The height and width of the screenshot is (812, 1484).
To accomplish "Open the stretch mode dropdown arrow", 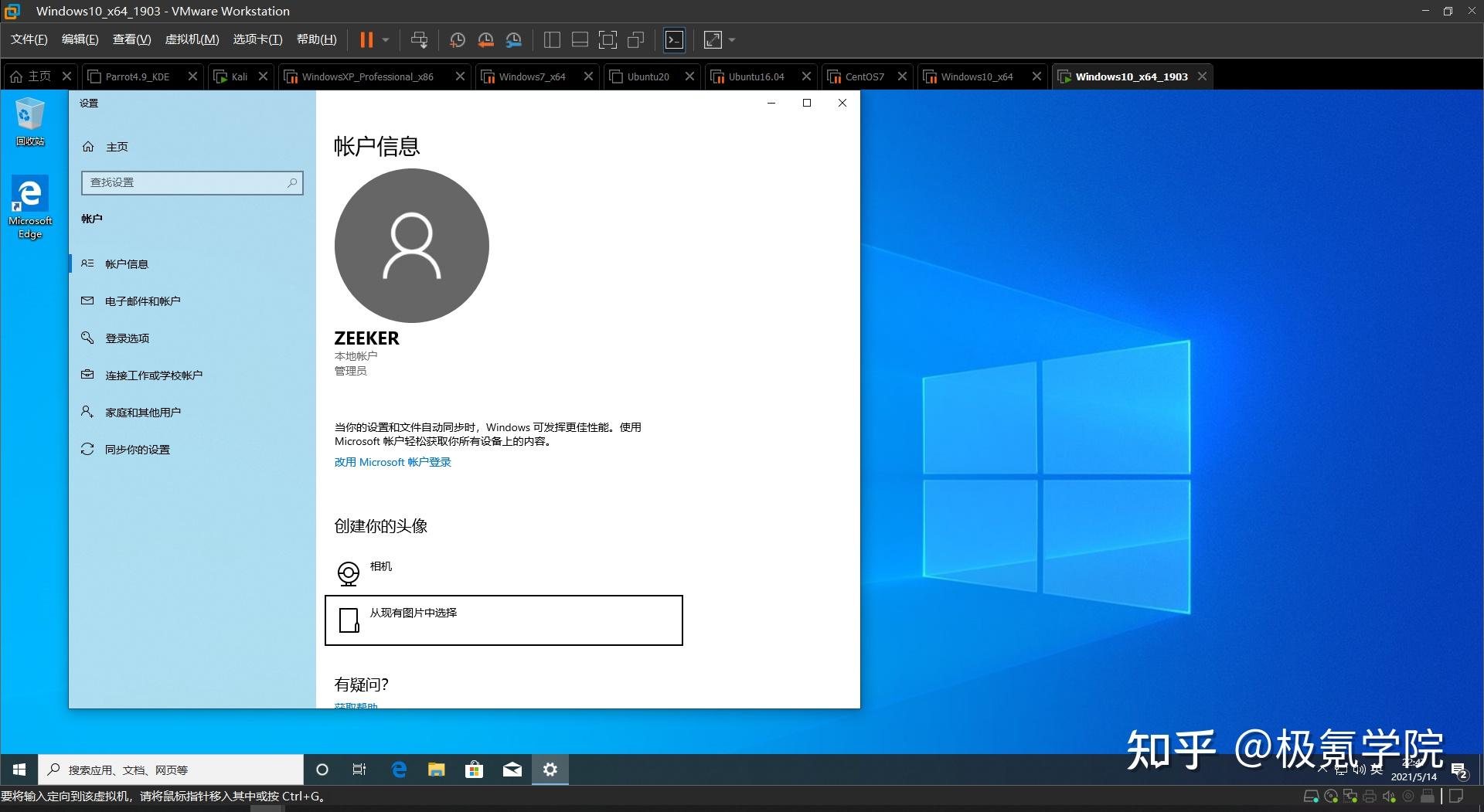I will click(730, 39).
